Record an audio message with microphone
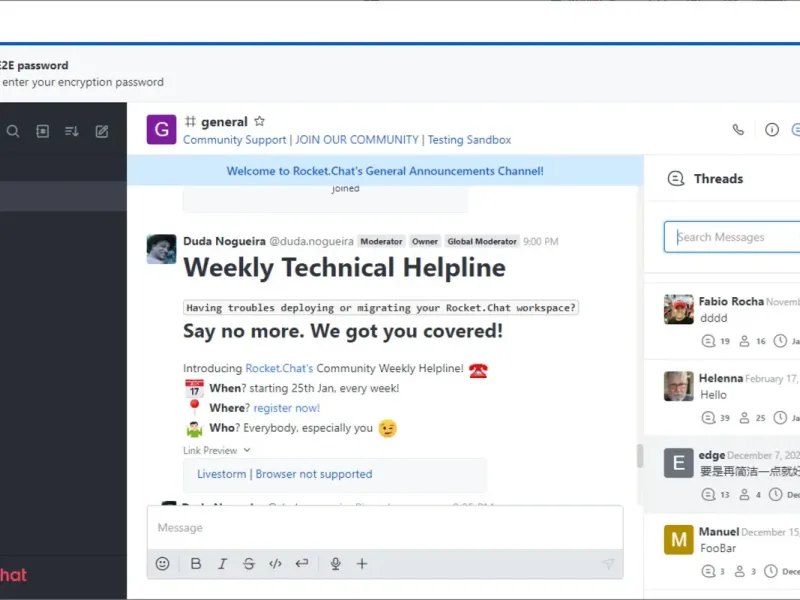 335,564
